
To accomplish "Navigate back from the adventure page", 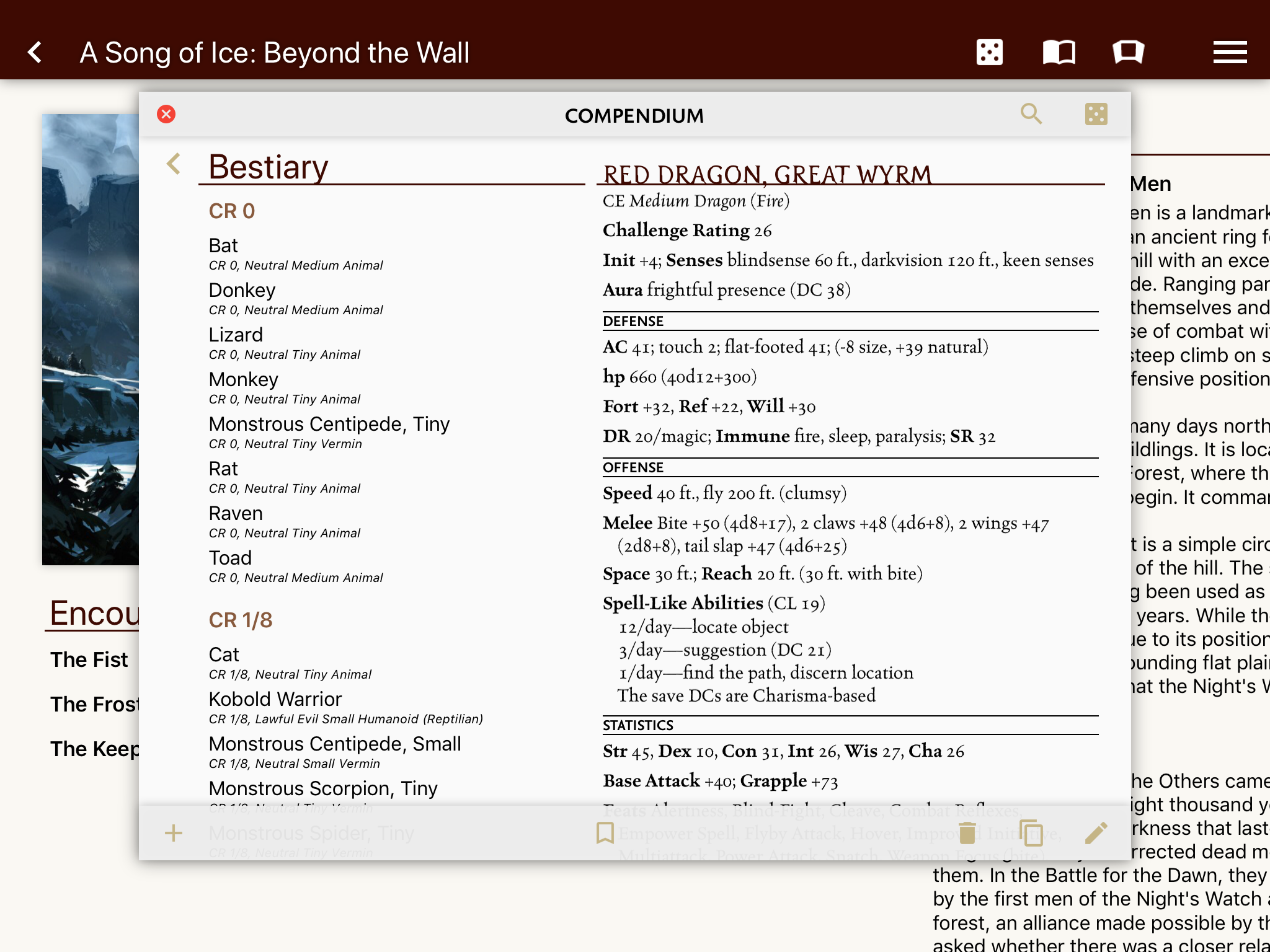I will [35, 52].
